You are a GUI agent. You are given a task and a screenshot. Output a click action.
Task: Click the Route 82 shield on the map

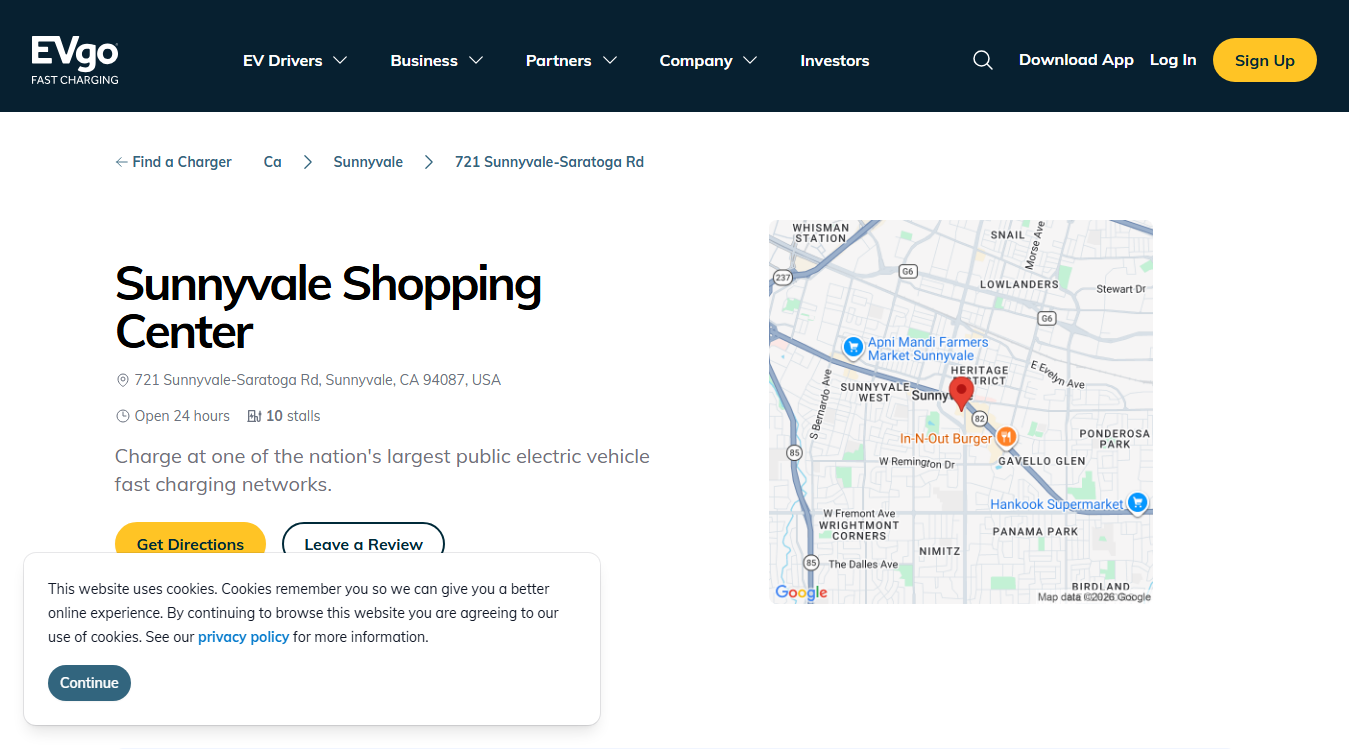[x=980, y=418]
